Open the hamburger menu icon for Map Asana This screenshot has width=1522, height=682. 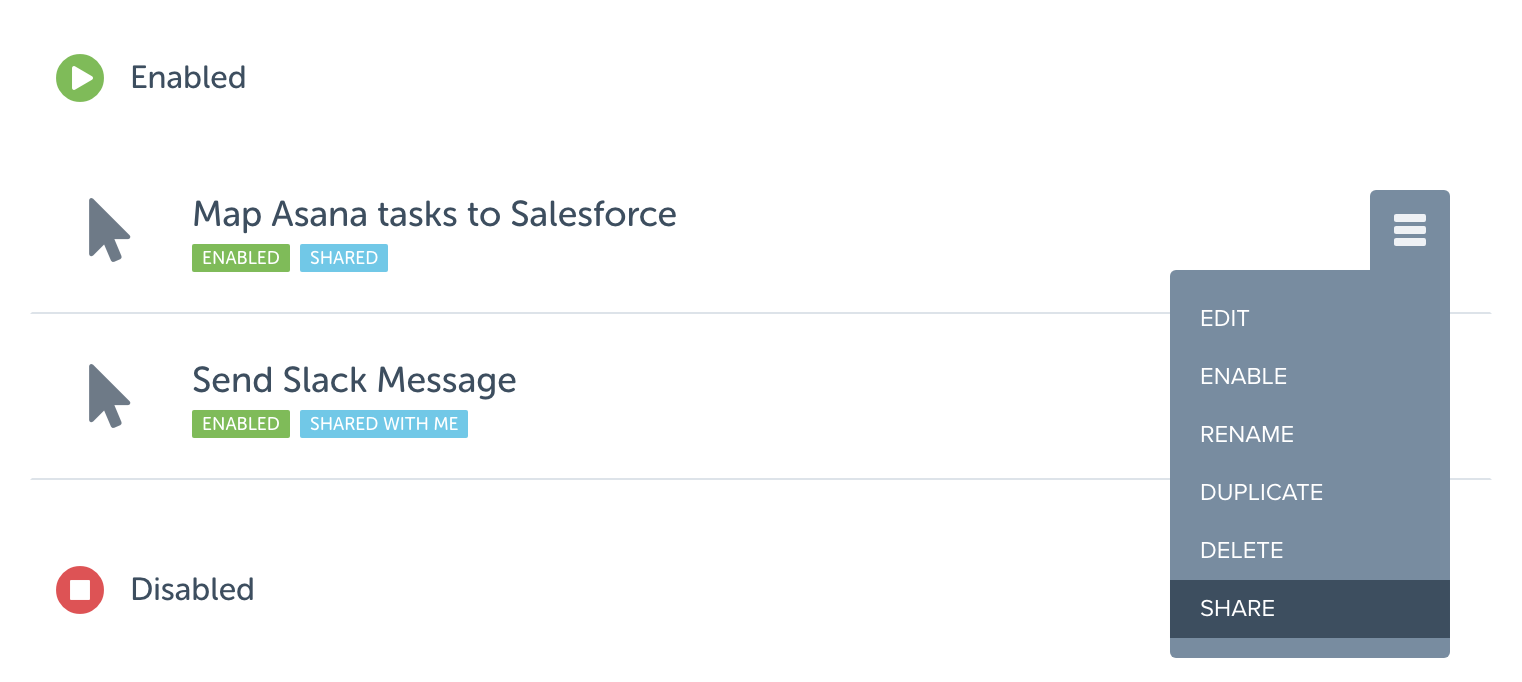pyautogui.click(x=1409, y=230)
